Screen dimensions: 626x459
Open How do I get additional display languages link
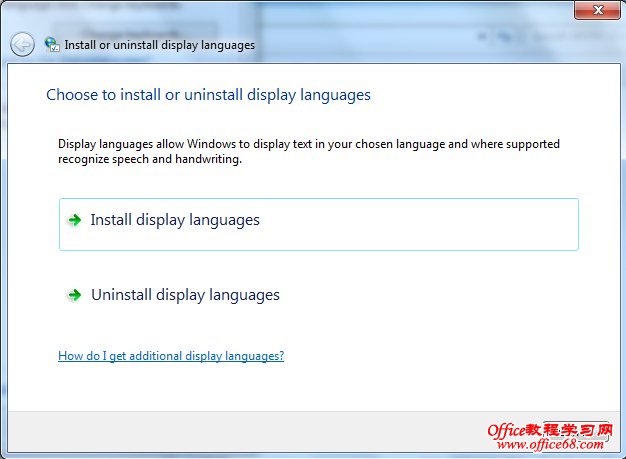click(x=171, y=356)
